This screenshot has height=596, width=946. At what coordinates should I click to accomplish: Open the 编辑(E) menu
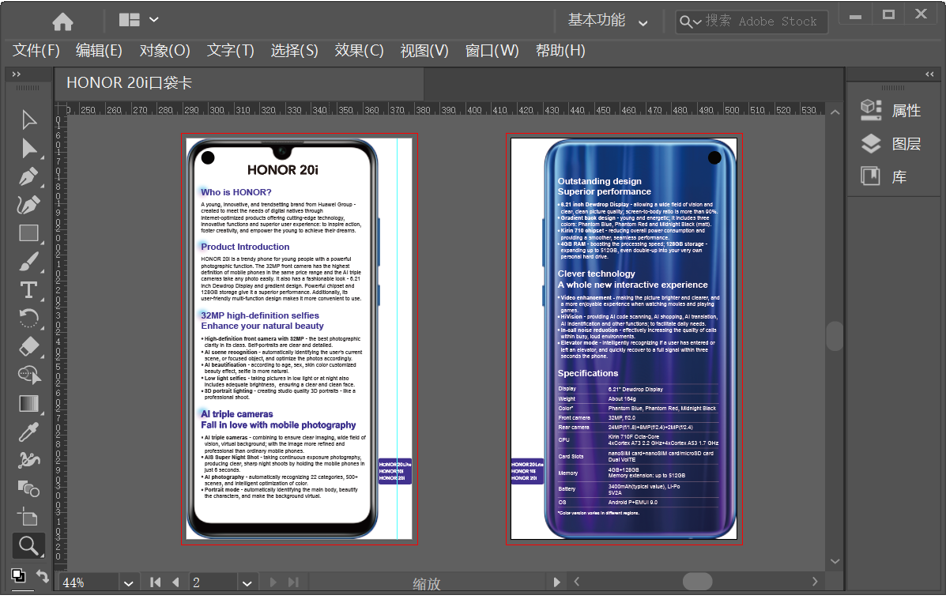[x=99, y=51]
